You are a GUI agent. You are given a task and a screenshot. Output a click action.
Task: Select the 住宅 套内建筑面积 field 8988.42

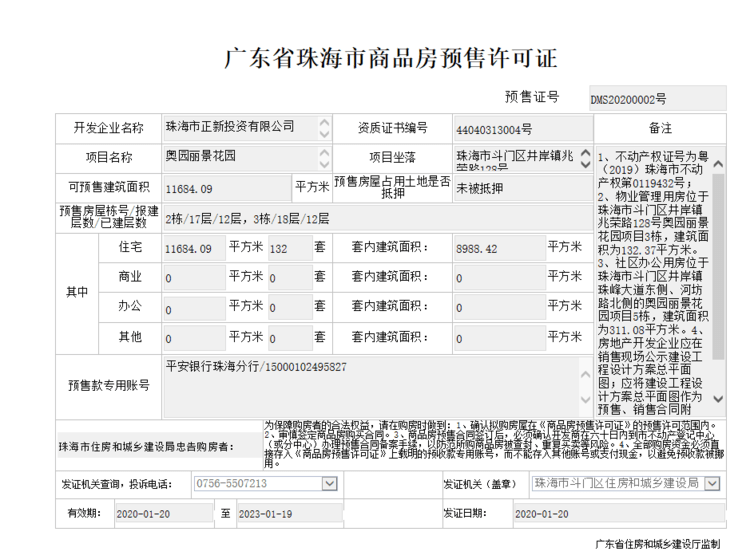click(x=497, y=248)
